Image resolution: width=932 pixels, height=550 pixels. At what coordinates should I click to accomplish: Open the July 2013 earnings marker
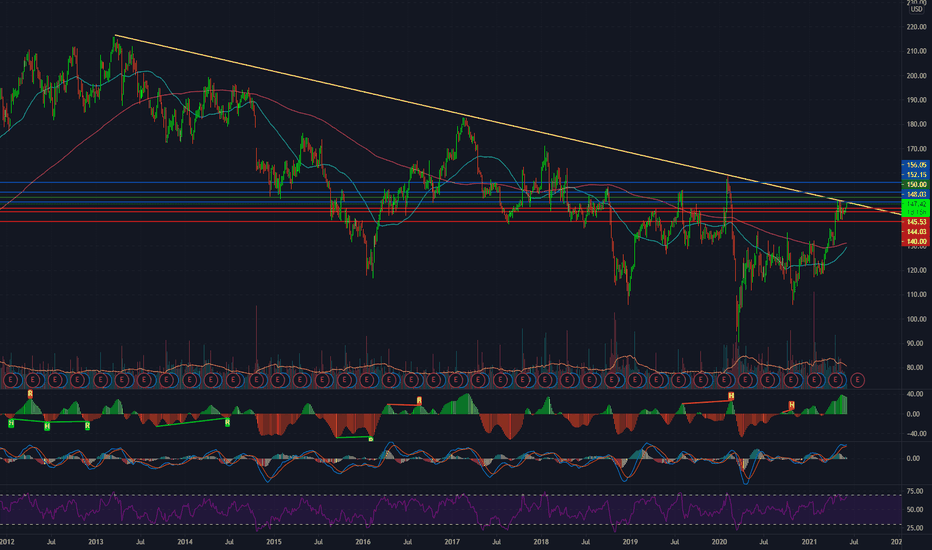point(144,379)
